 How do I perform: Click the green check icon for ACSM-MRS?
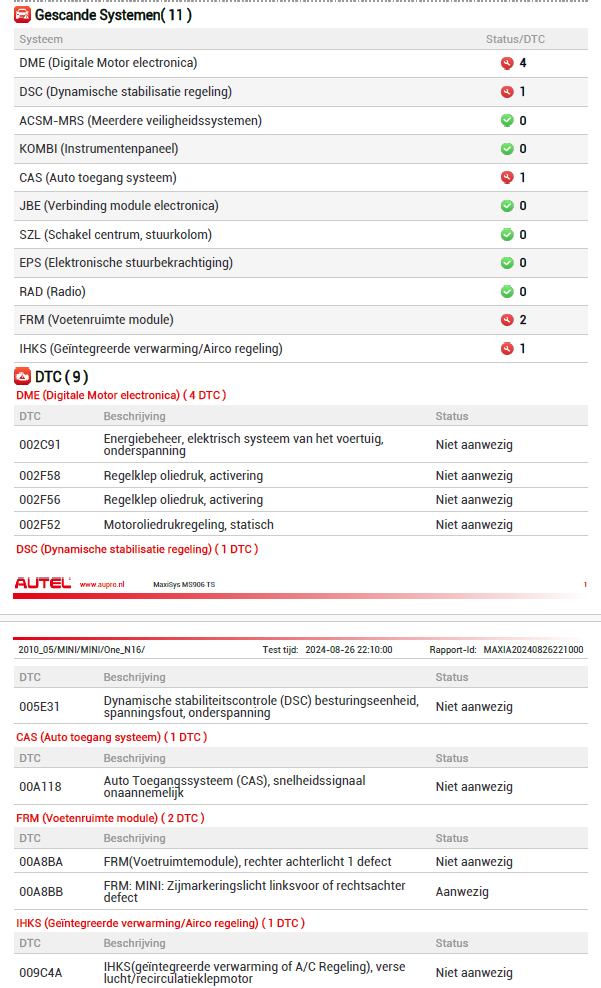pos(507,121)
